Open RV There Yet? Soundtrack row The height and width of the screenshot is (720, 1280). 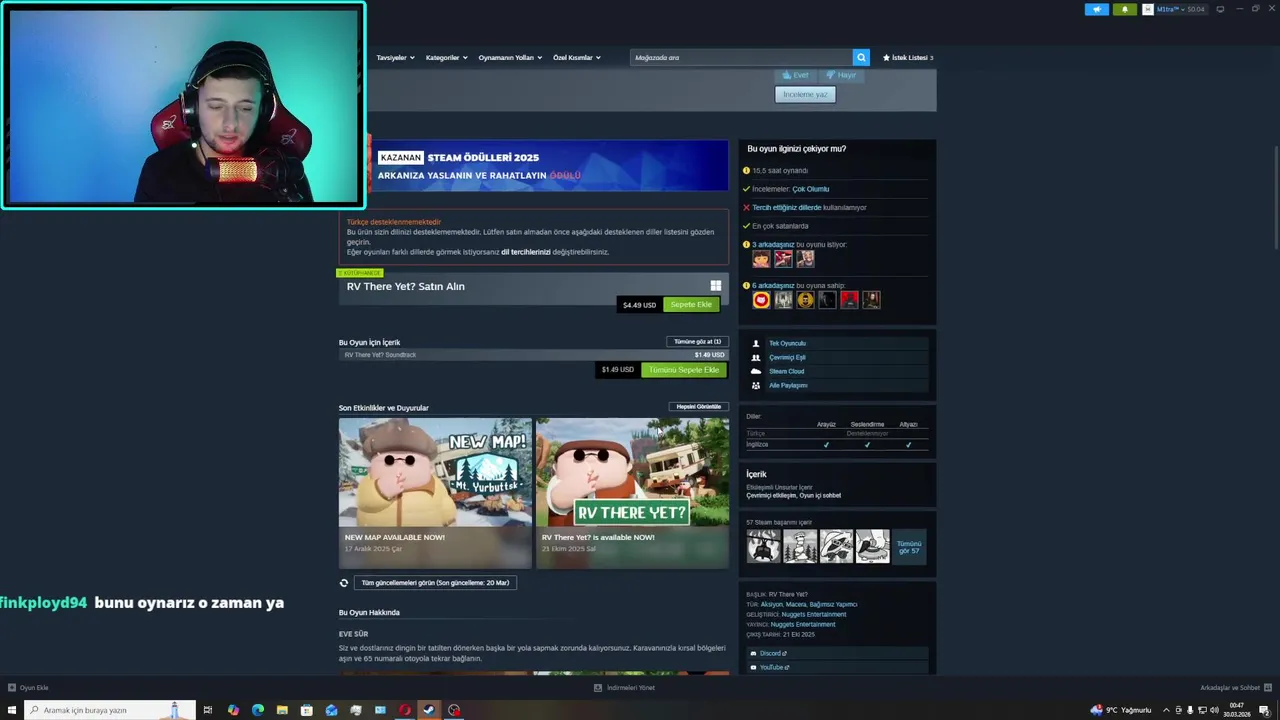[x=533, y=354]
